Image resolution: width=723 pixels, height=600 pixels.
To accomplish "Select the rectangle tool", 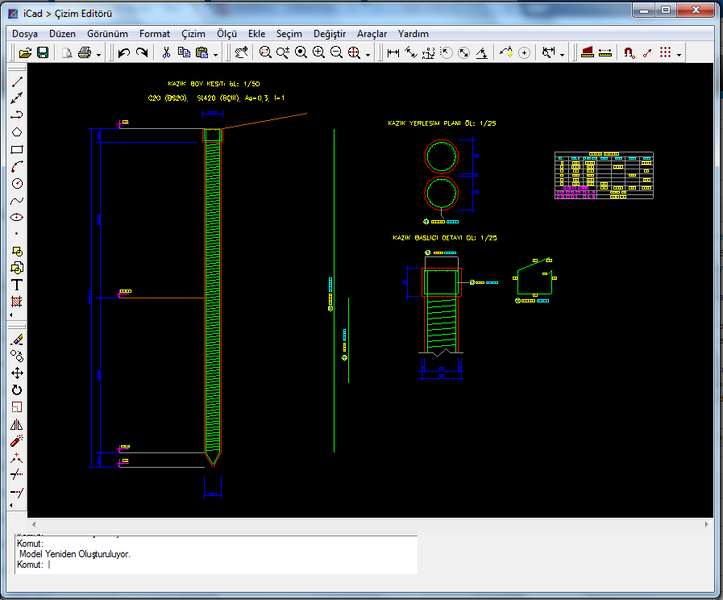I will coord(17,149).
